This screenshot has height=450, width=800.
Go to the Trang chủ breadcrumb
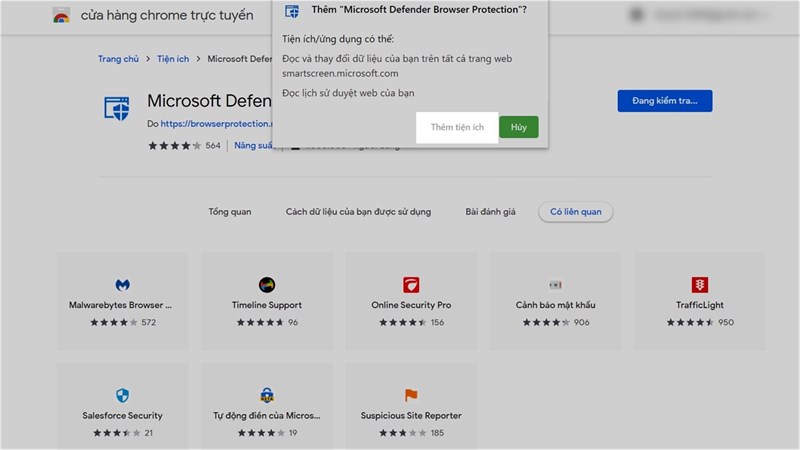click(118, 59)
